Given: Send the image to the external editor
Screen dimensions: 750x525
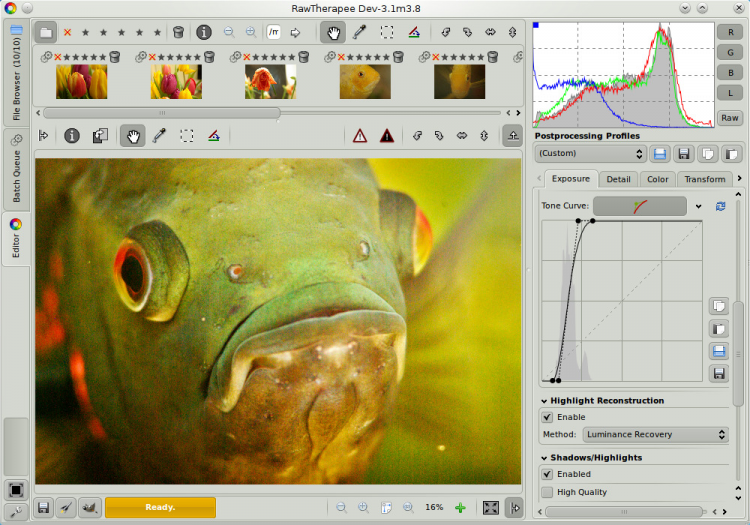Looking at the screenshot, I should click(89, 507).
